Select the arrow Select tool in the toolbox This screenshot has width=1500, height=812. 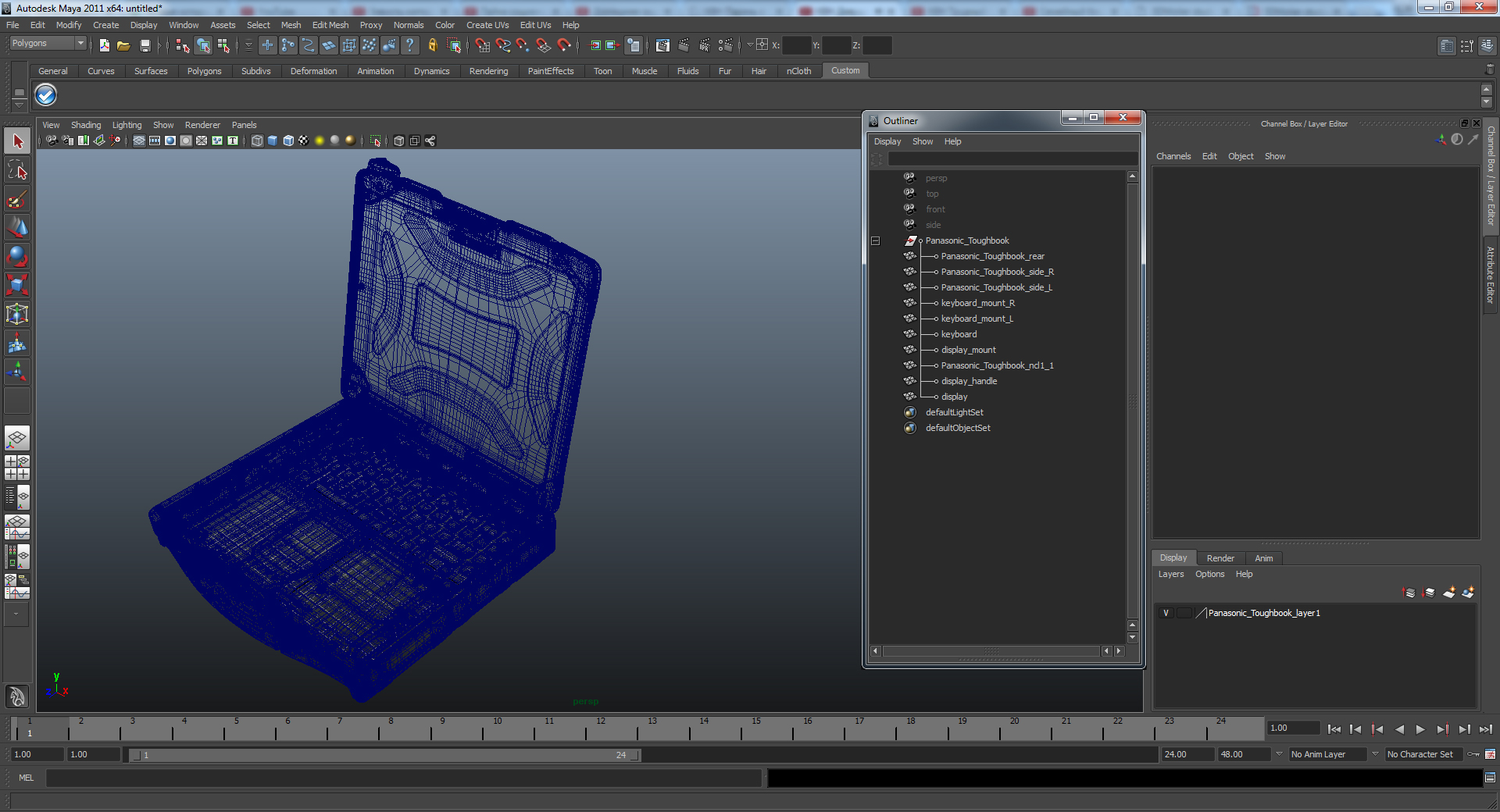pyautogui.click(x=17, y=141)
